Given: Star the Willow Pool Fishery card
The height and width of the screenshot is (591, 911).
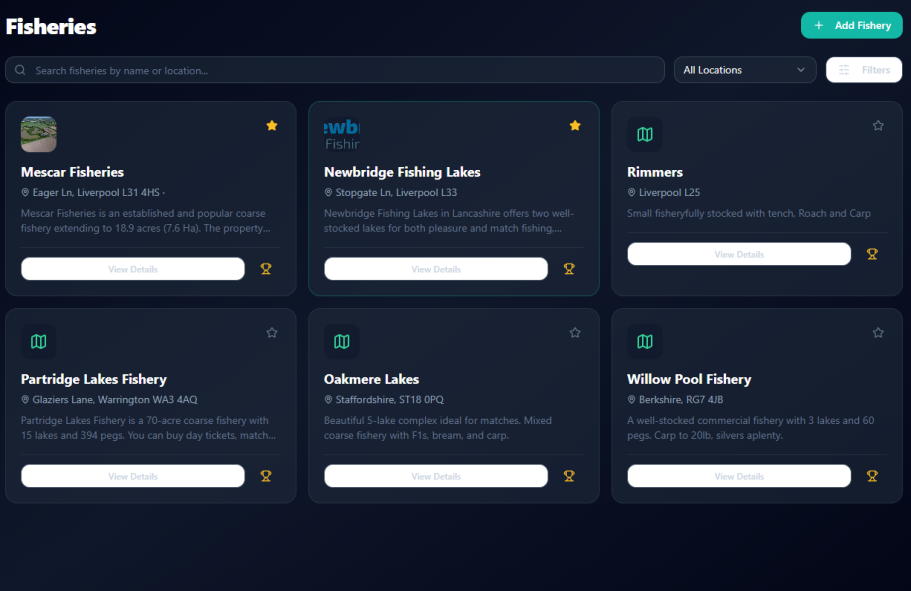Looking at the screenshot, I should tap(878, 333).
